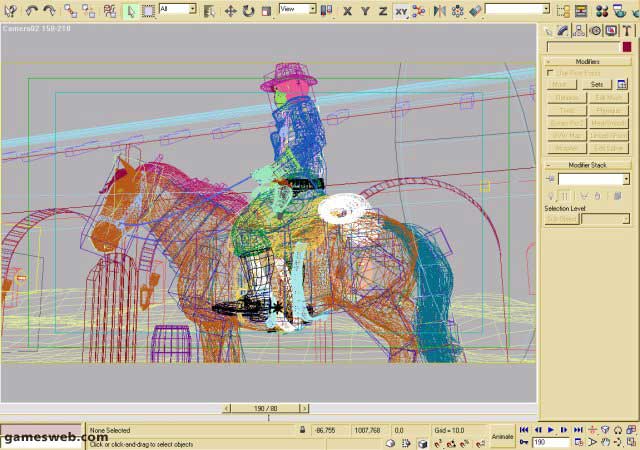Choose the Select and Move tool

[230, 10]
